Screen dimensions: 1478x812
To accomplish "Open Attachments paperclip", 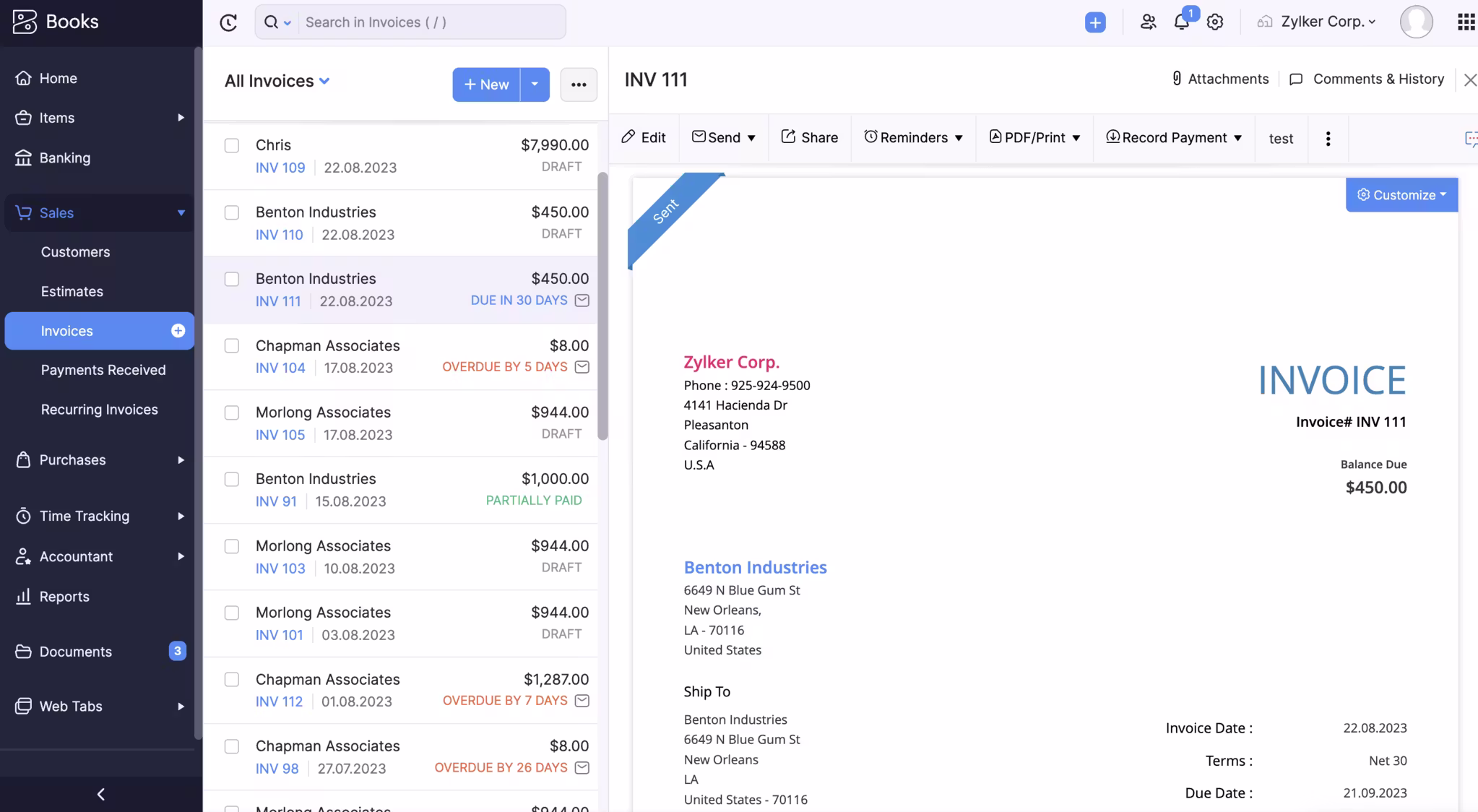I will 1219,79.
